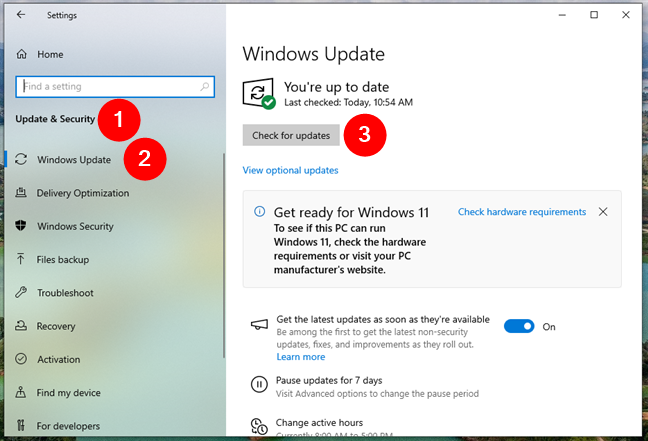Click the Check hardware requirements link
The width and height of the screenshot is (648, 441).
click(x=522, y=212)
